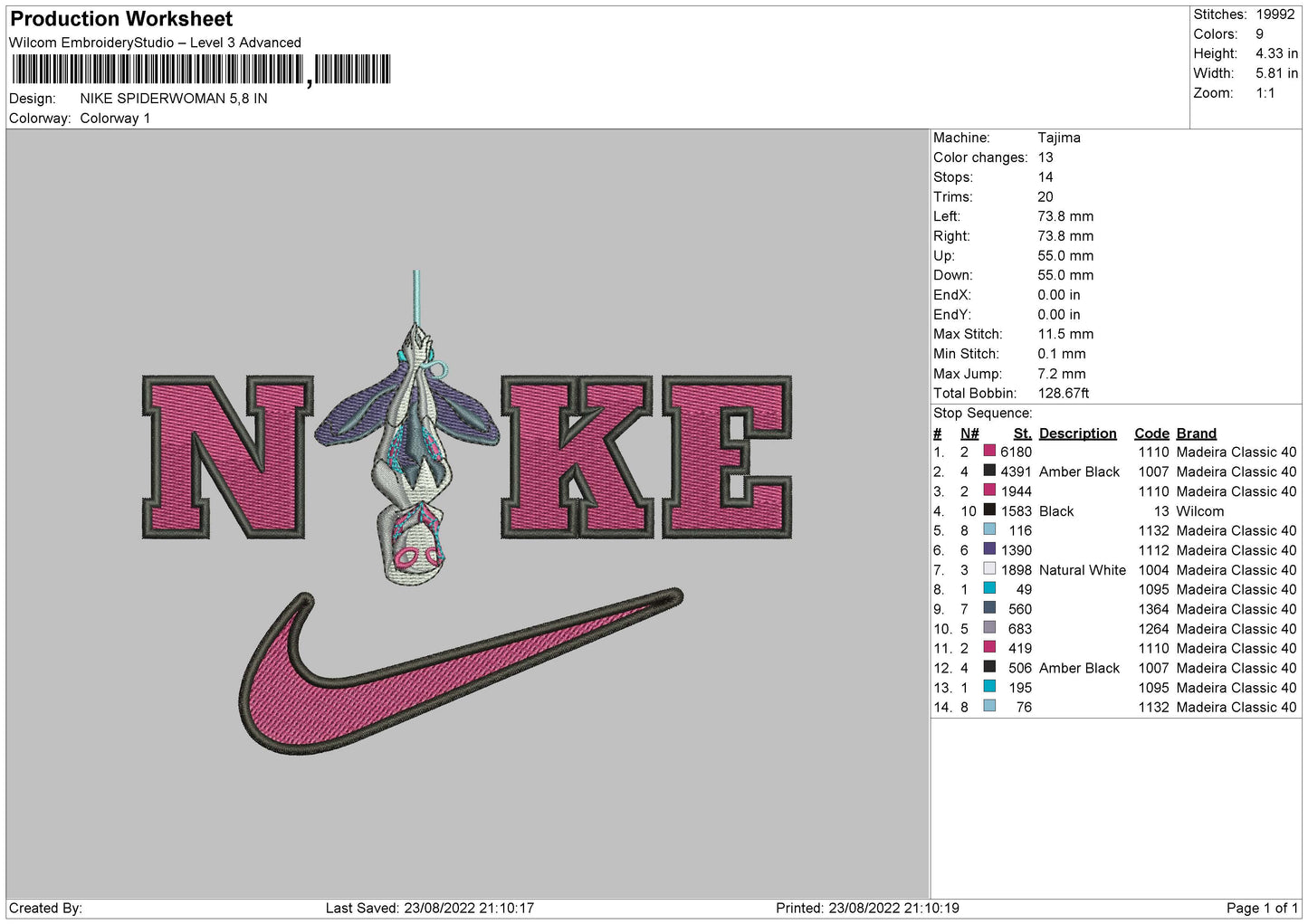Click the Description column header

pyautogui.click(x=1077, y=433)
